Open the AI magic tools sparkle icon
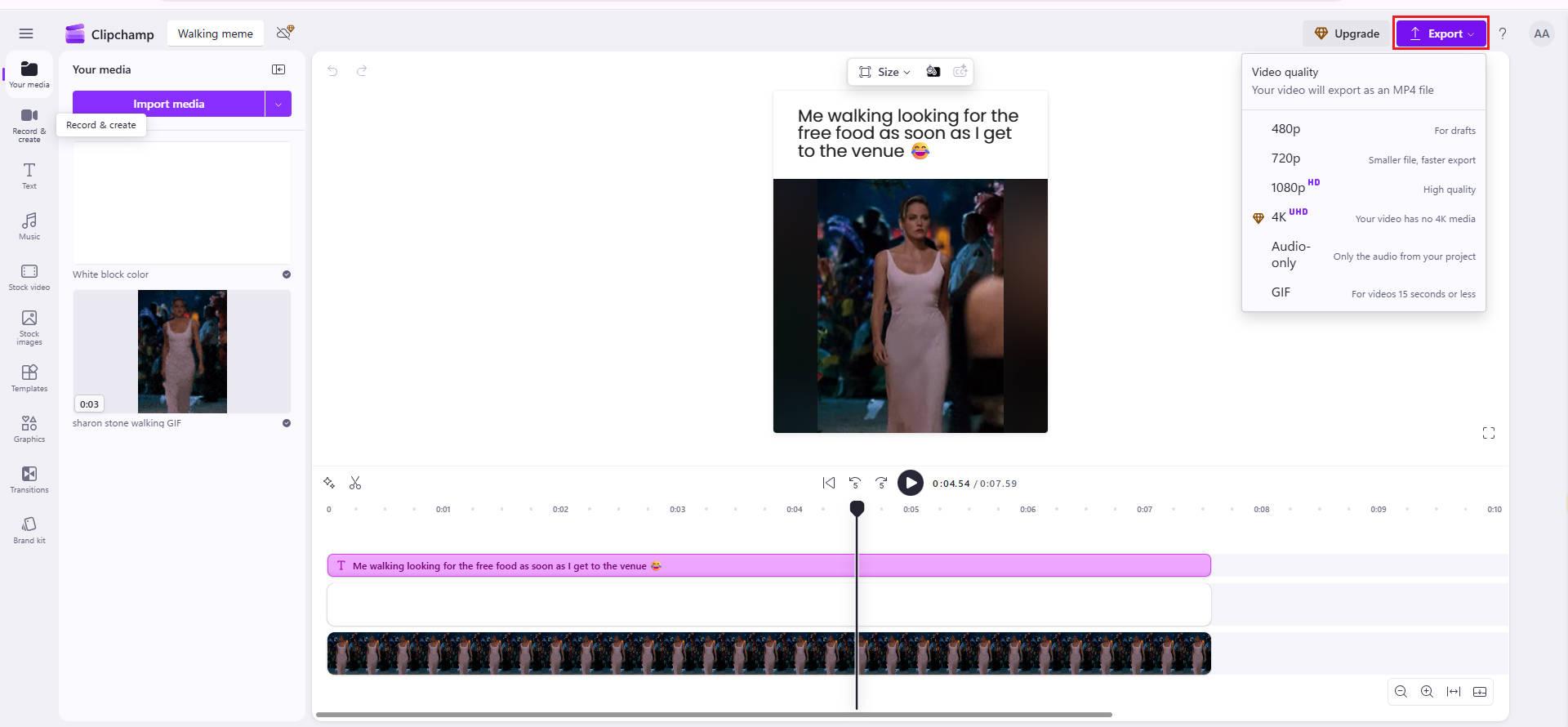Image resolution: width=1568 pixels, height=727 pixels. (329, 483)
